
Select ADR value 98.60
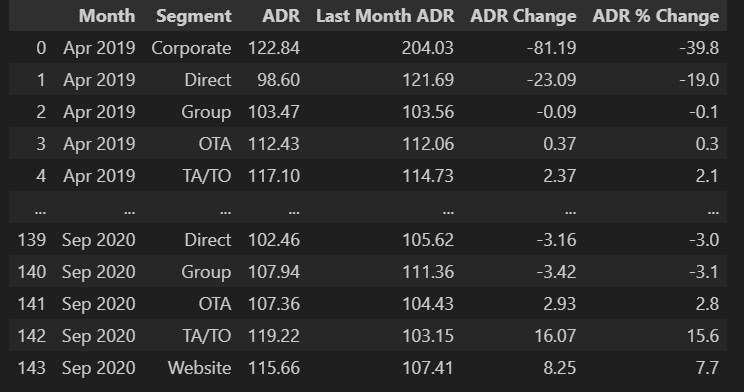279,80
